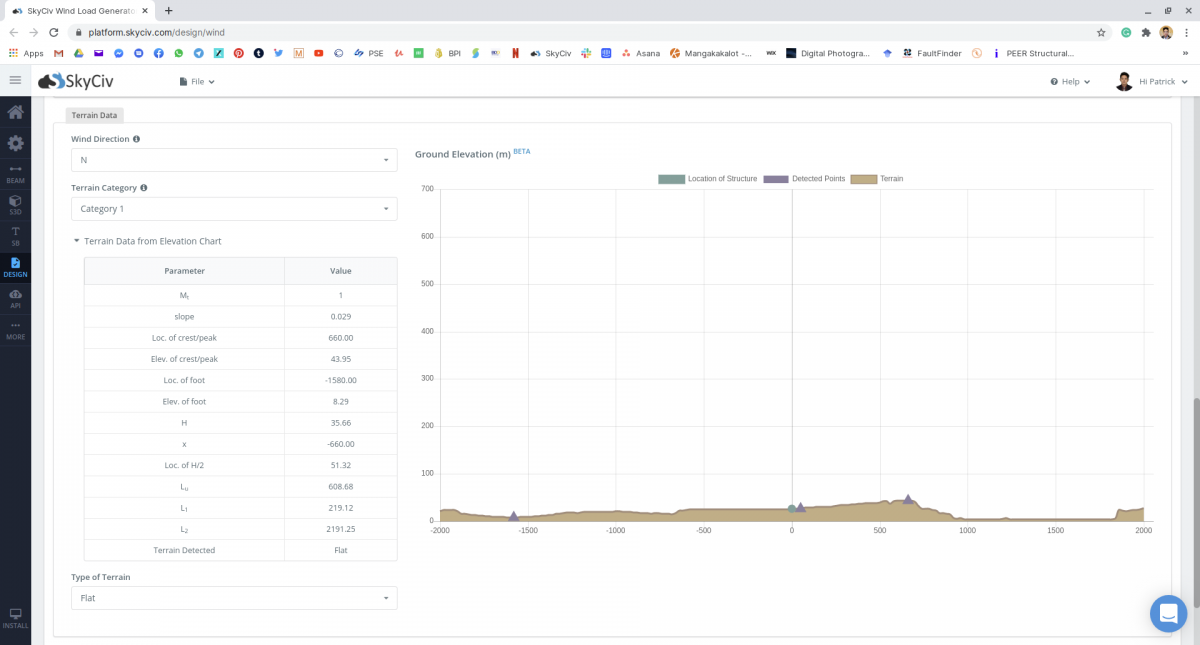Expand the Type of Terrain dropdown
This screenshot has width=1200, height=645.
[x=234, y=598]
